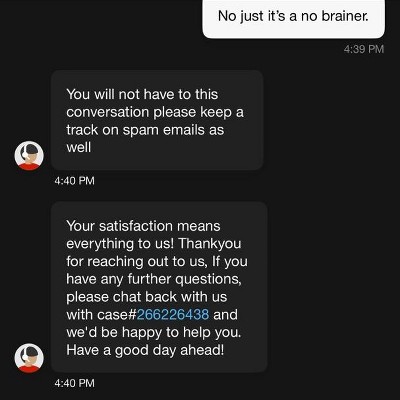Click the 4:39 PM timestamp
Image resolution: width=400 pixels, height=400 pixels.
coord(364,49)
